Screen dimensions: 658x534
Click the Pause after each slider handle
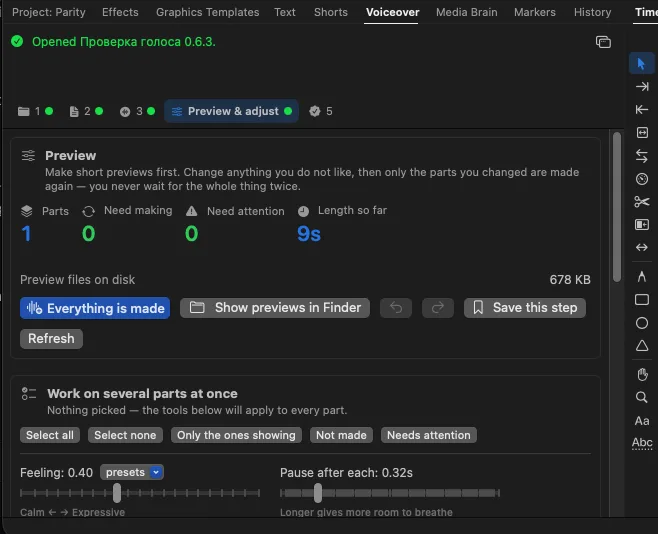[x=318, y=493]
